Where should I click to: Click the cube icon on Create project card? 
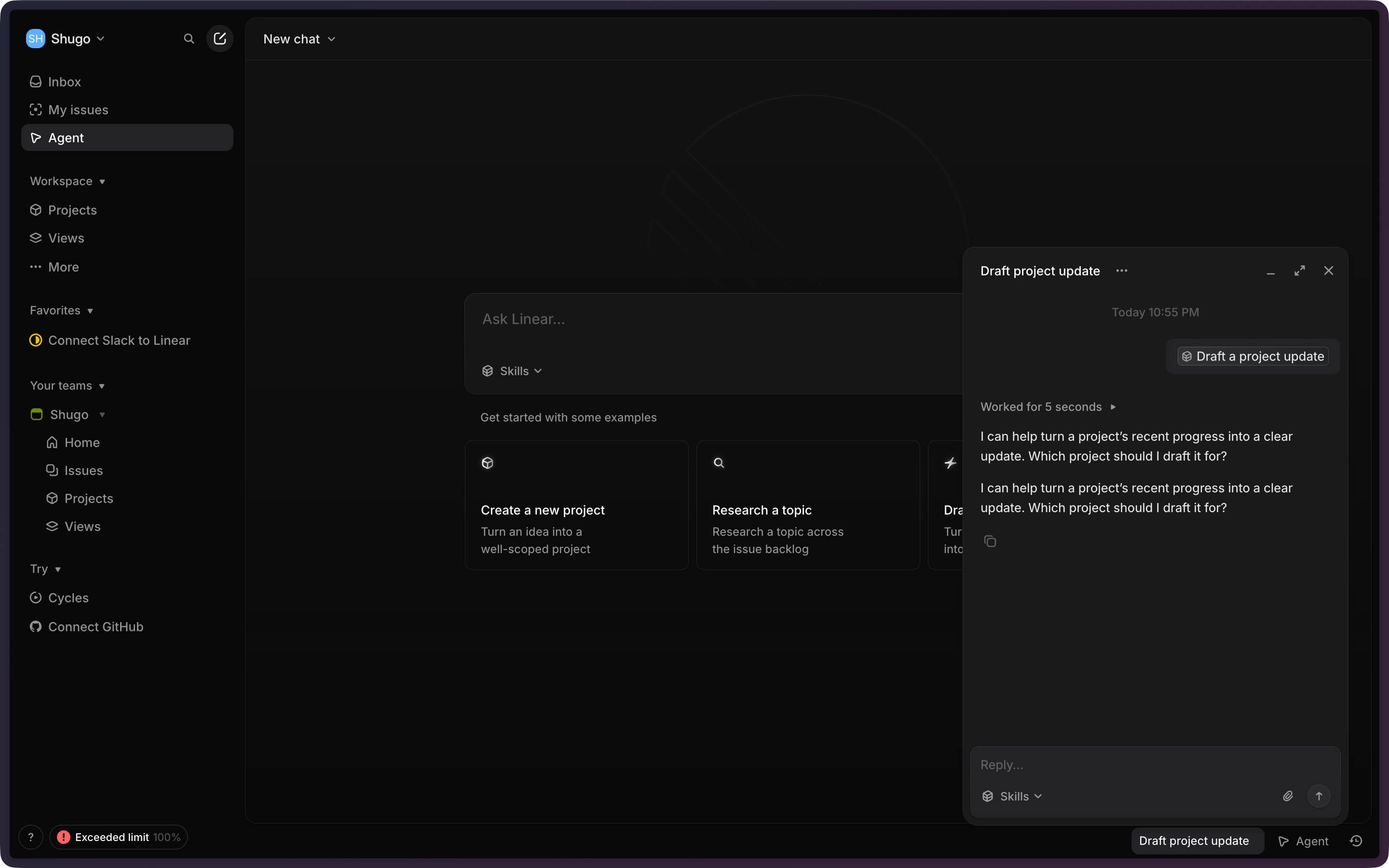pos(487,463)
